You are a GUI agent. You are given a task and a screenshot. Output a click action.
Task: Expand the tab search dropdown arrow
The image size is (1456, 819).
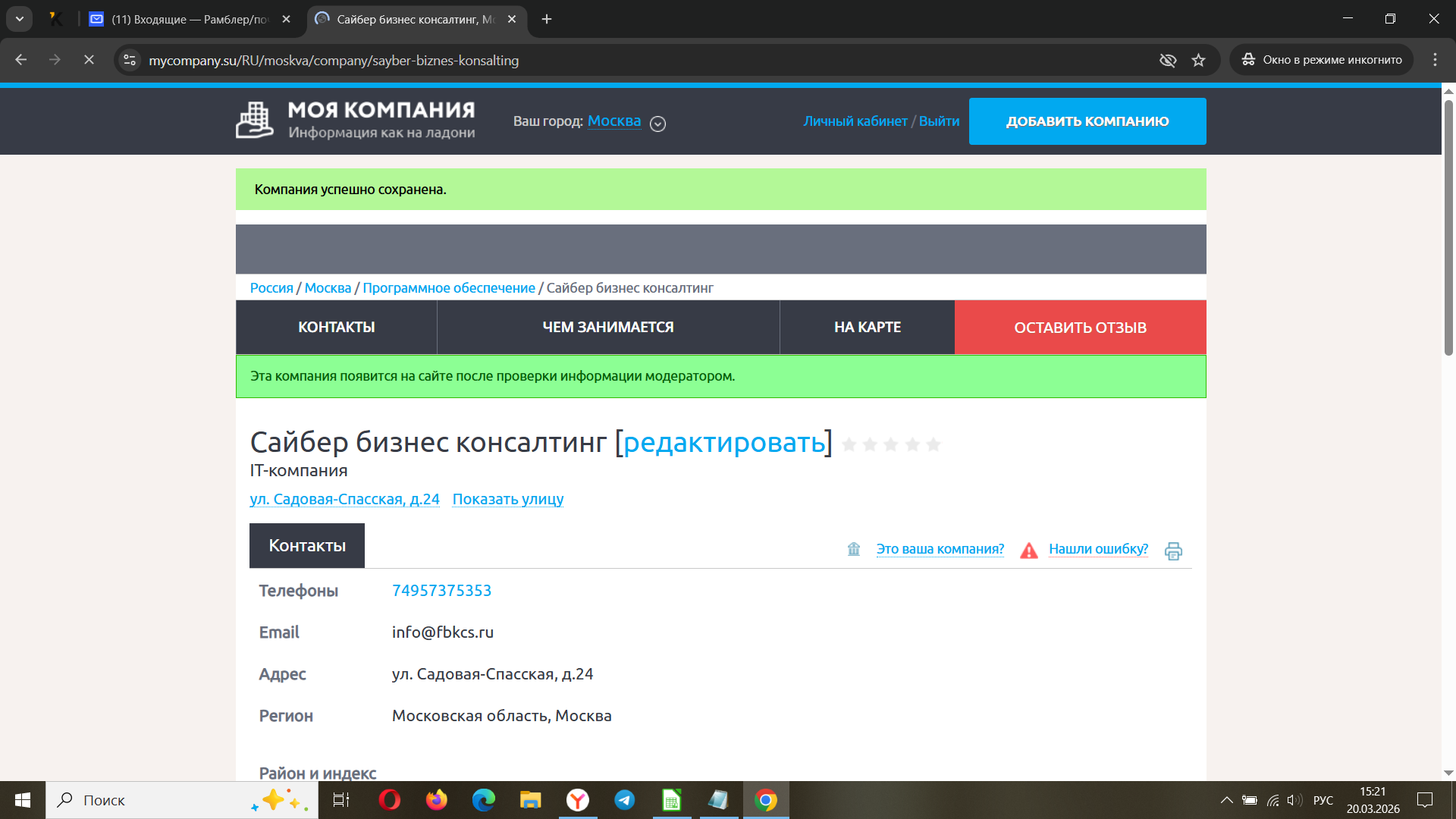pyautogui.click(x=20, y=19)
